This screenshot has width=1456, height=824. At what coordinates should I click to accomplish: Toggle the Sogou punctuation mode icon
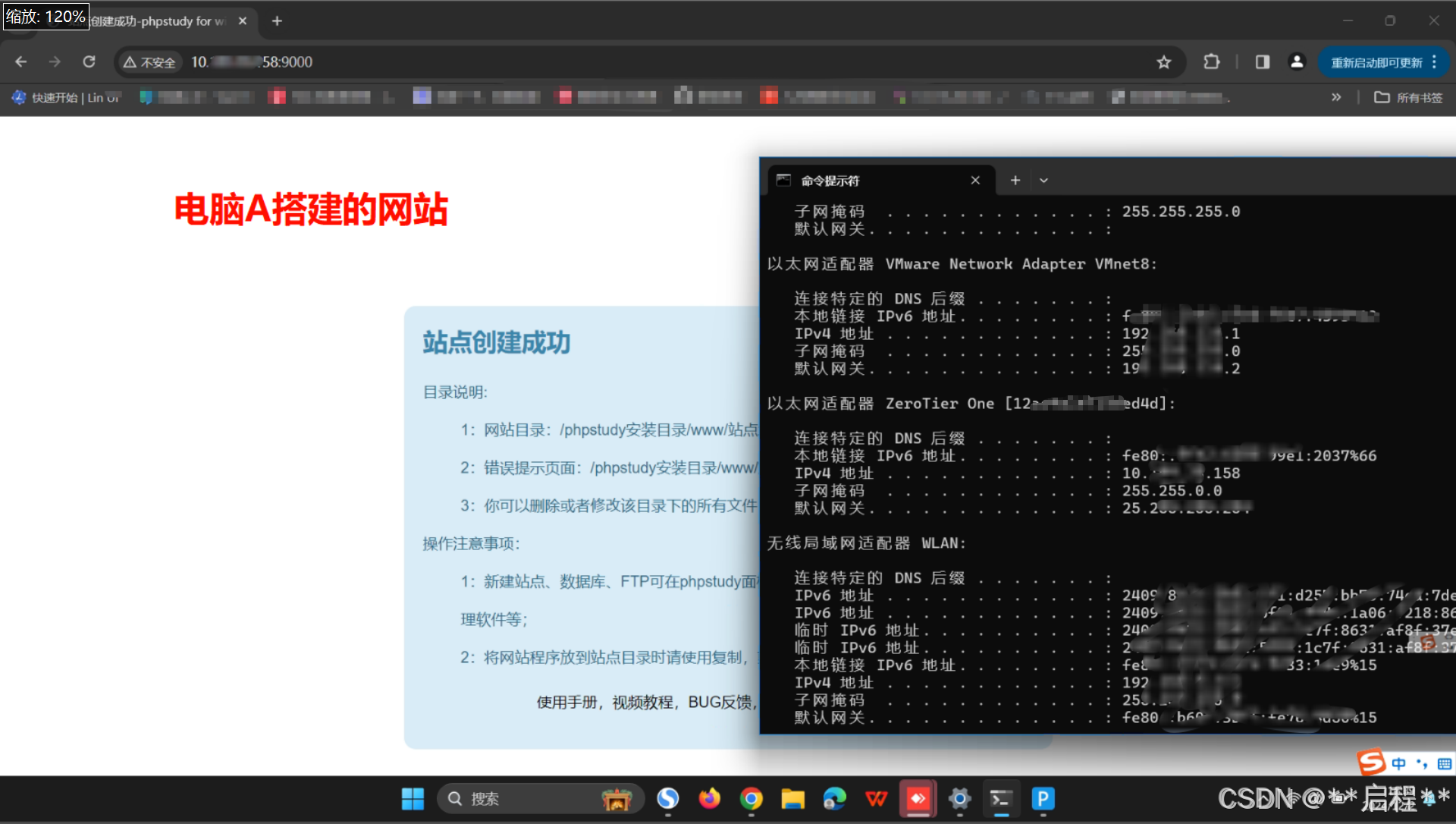tap(1422, 763)
